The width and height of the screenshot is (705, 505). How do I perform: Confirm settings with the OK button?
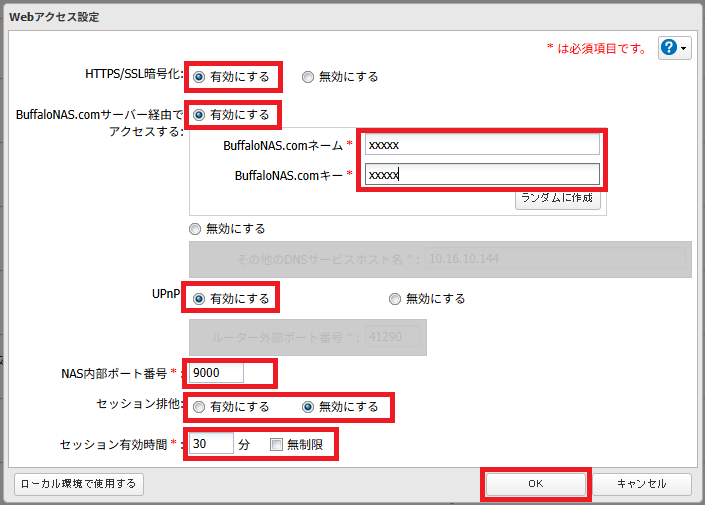(x=535, y=484)
